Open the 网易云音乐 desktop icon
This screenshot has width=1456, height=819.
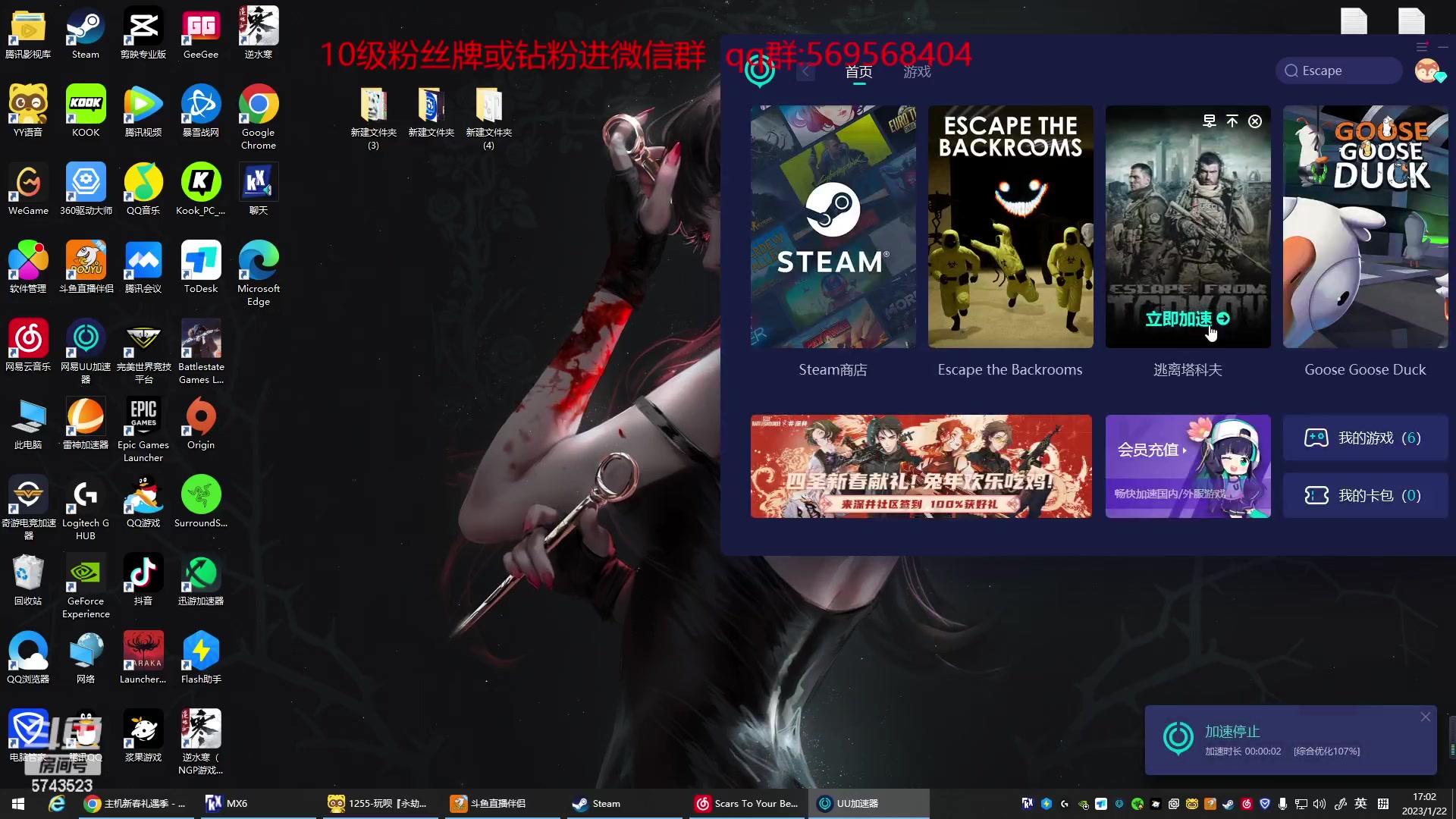(x=28, y=345)
